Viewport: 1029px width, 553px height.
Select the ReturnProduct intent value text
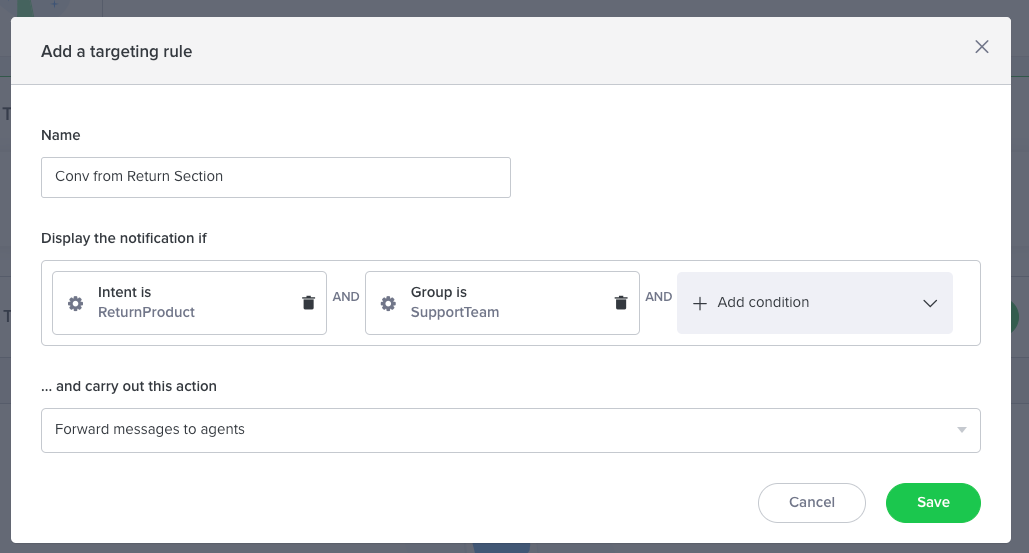coord(146,312)
